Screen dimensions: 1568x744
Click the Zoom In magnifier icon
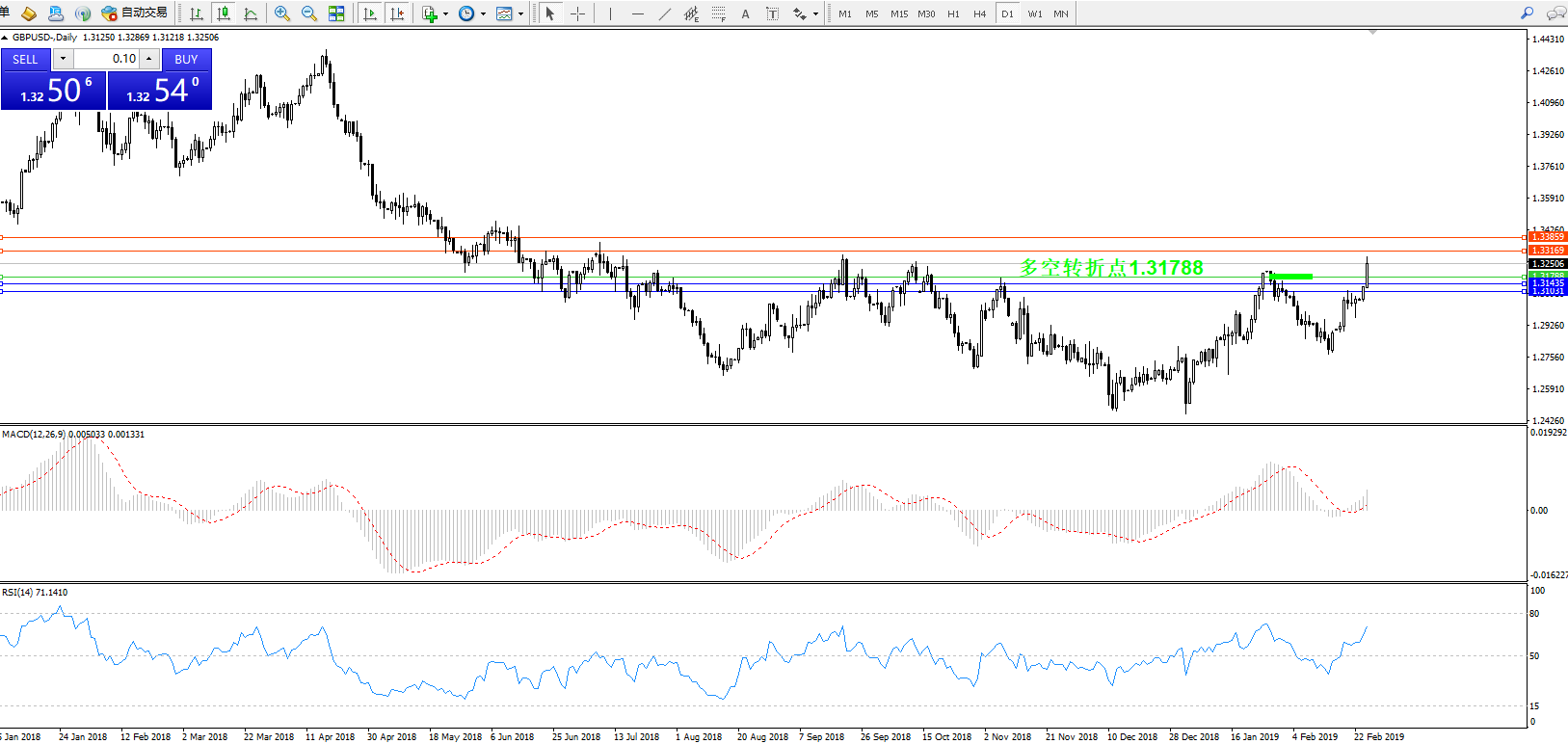tap(282, 13)
